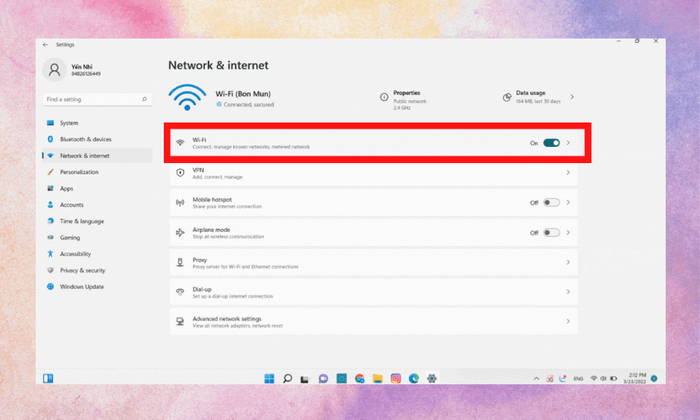Open the user profile avatar Yến Nhi
The image size is (700, 420).
pyautogui.click(x=54, y=70)
